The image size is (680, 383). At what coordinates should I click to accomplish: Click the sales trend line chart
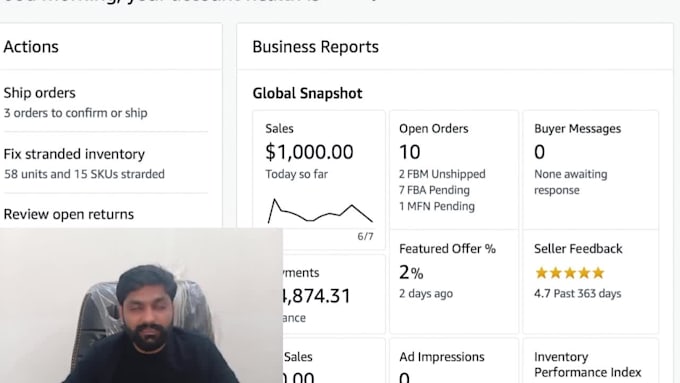coord(320,211)
